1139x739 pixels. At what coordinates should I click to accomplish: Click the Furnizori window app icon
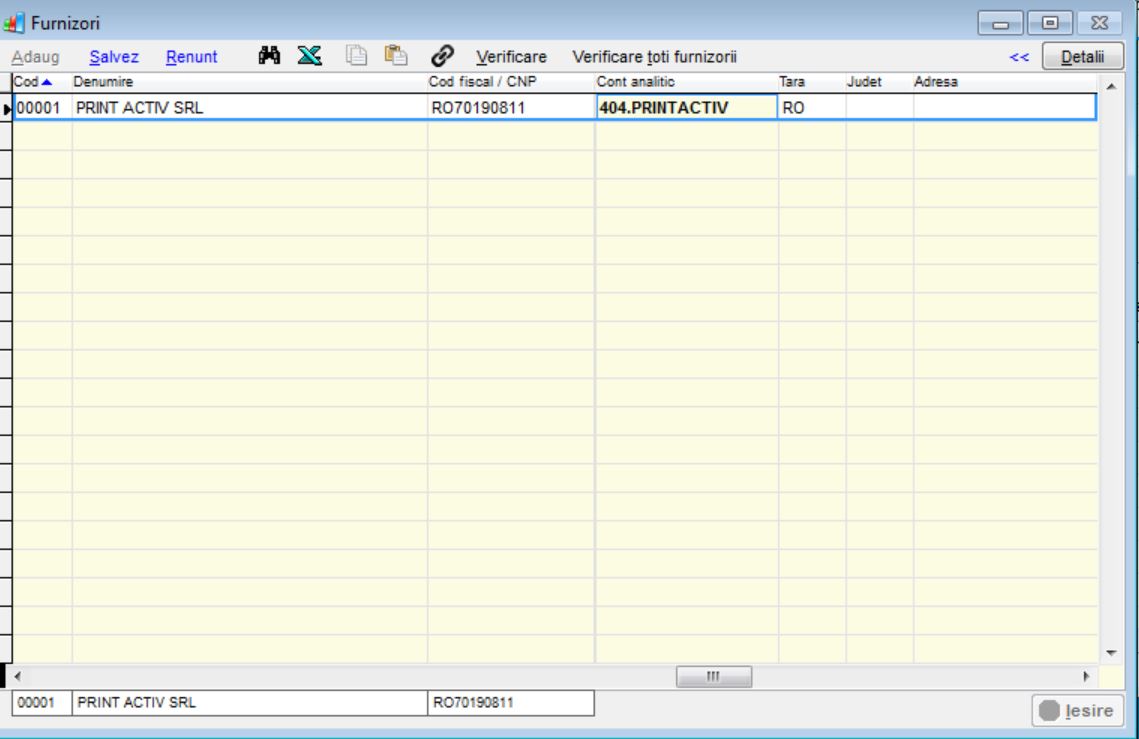[x=13, y=23]
